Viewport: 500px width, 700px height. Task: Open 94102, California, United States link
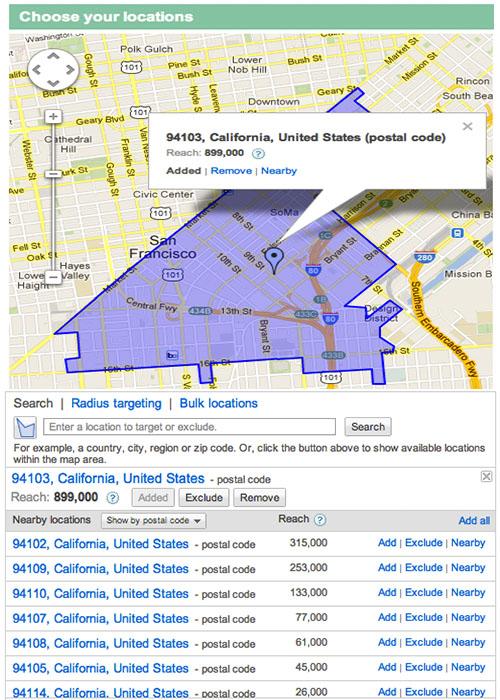click(100, 544)
